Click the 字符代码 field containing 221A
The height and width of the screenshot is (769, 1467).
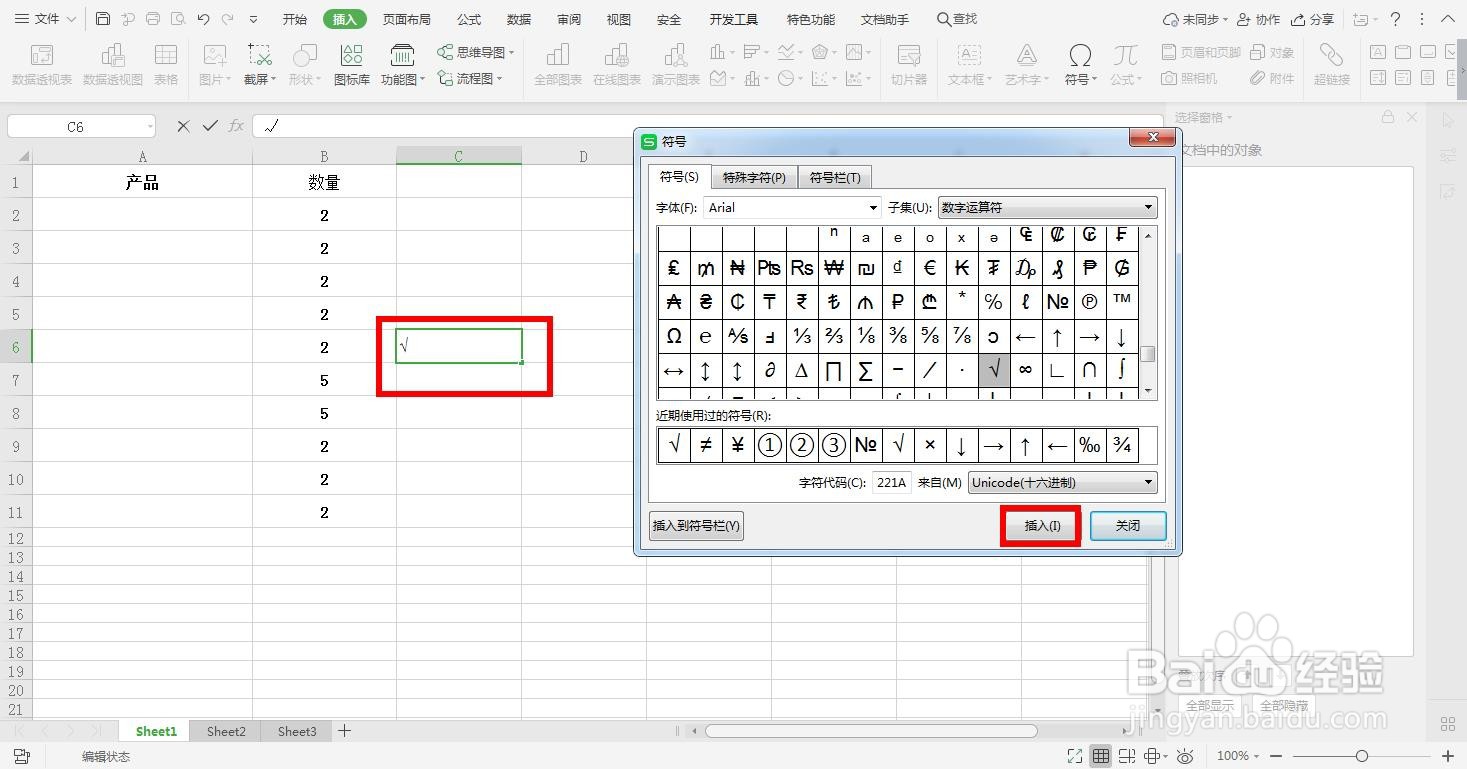(890, 482)
